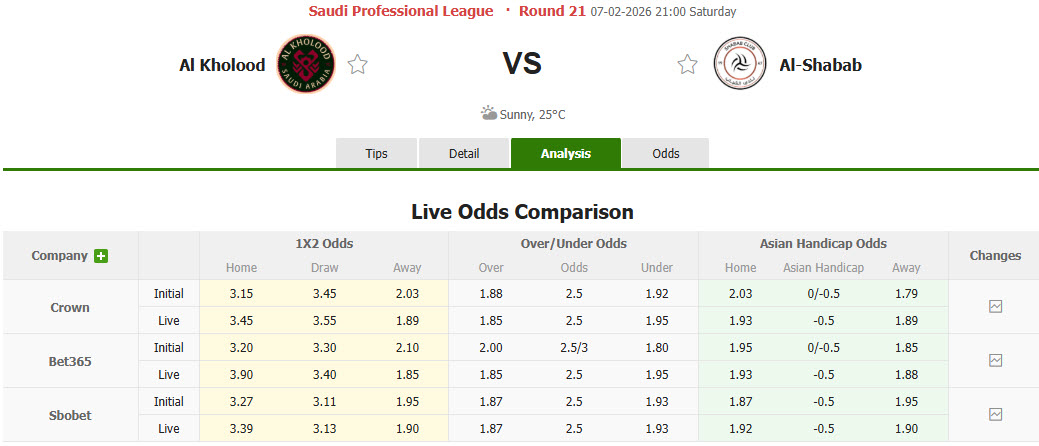Screen dimensions: 1039x446
Task: Open the Sbobet odds changes chart
Action: (x=995, y=414)
